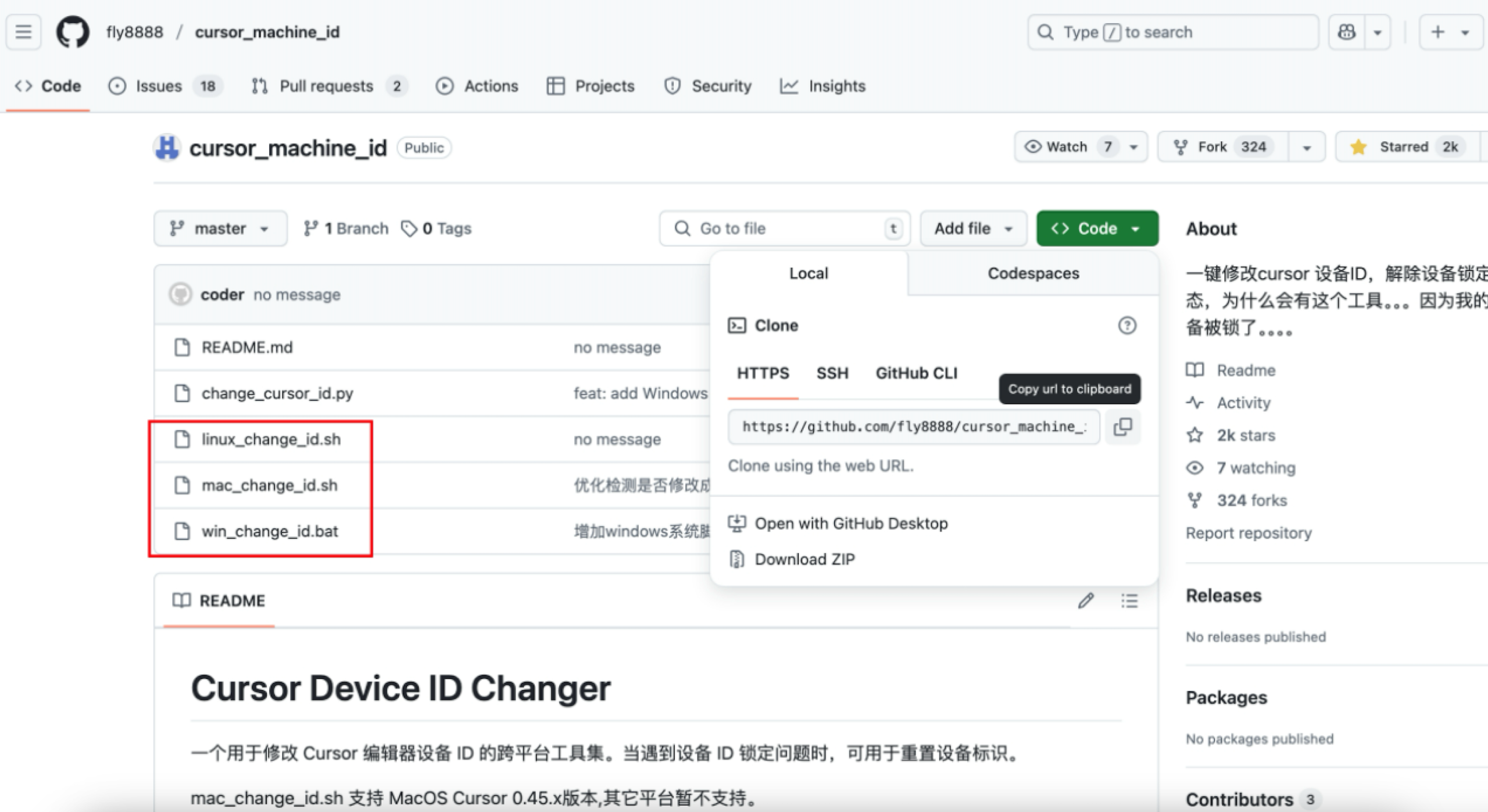
Task: Open the hamburger navigation menu
Action: tap(23, 32)
